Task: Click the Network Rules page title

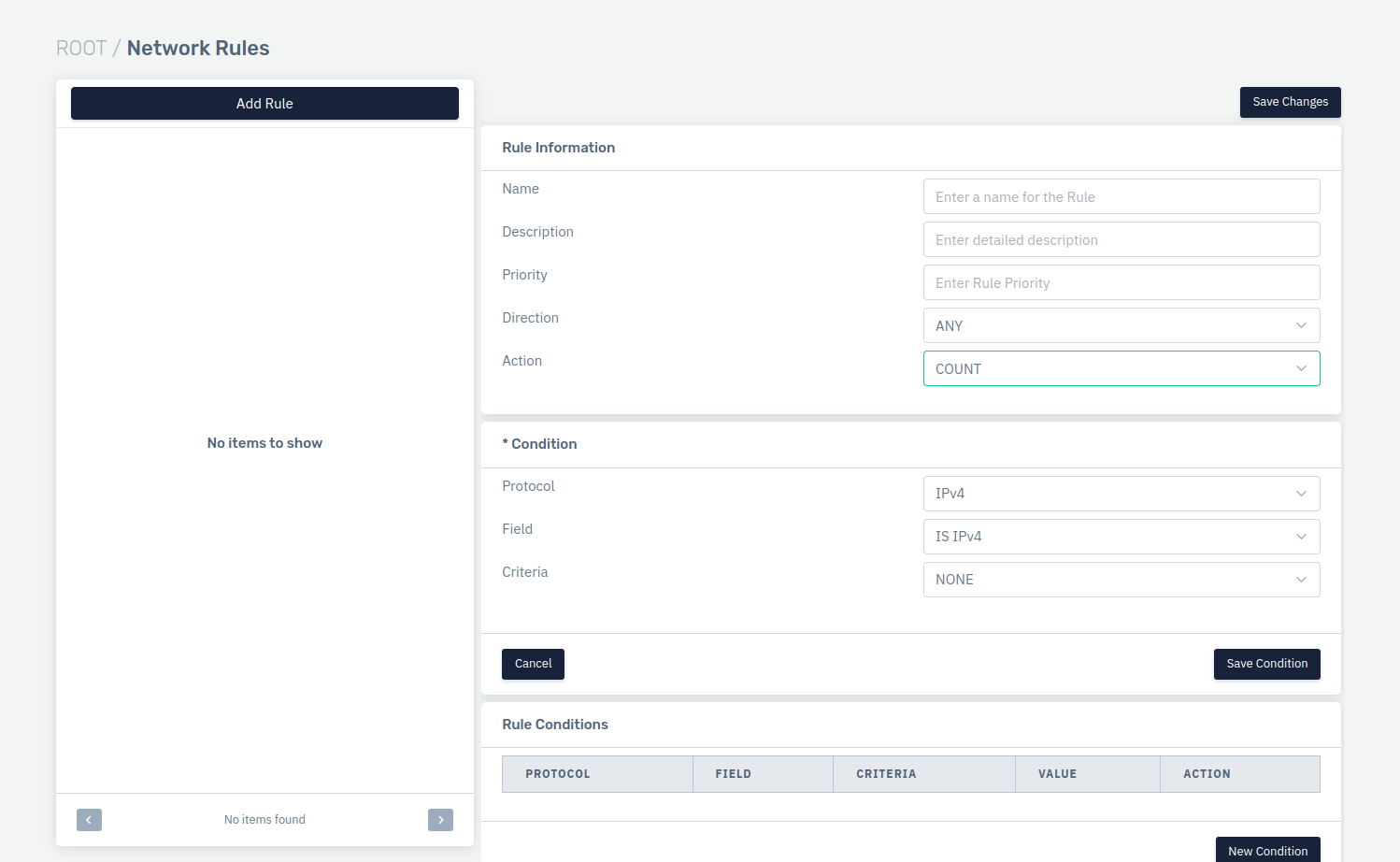Action: coord(198,48)
